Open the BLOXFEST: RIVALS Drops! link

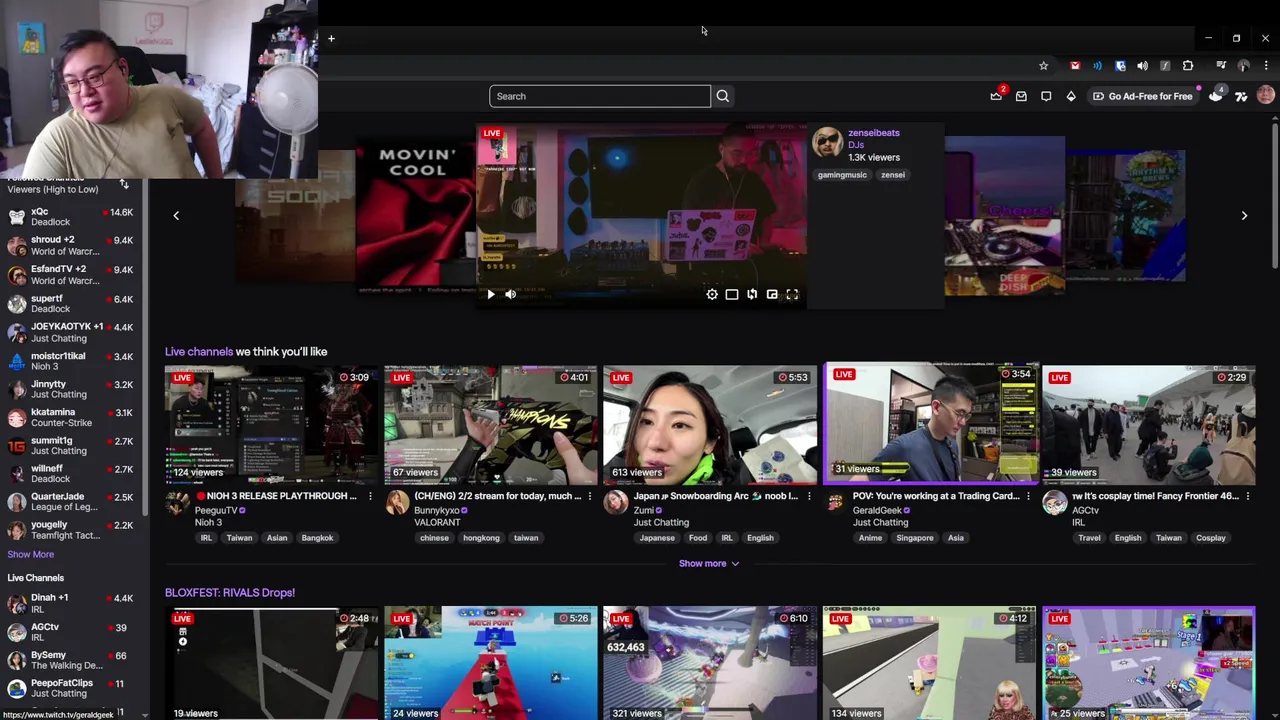click(x=230, y=592)
